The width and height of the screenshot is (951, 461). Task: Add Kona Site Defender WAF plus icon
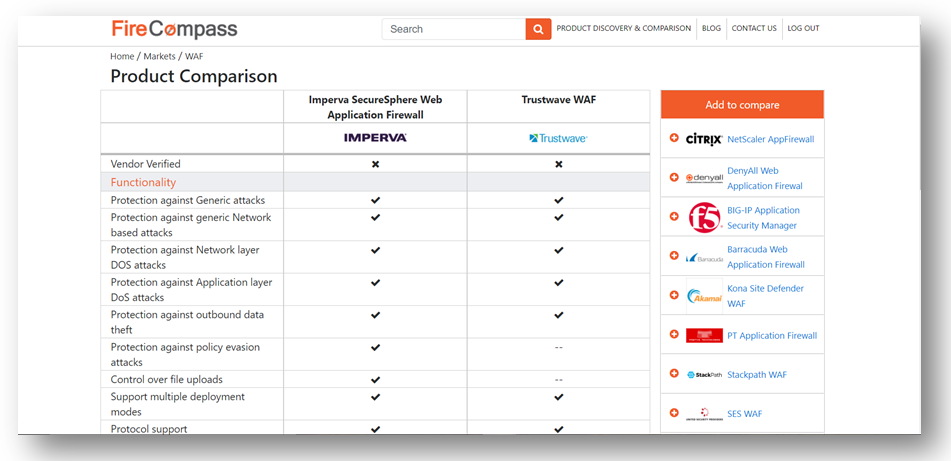(x=674, y=295)
